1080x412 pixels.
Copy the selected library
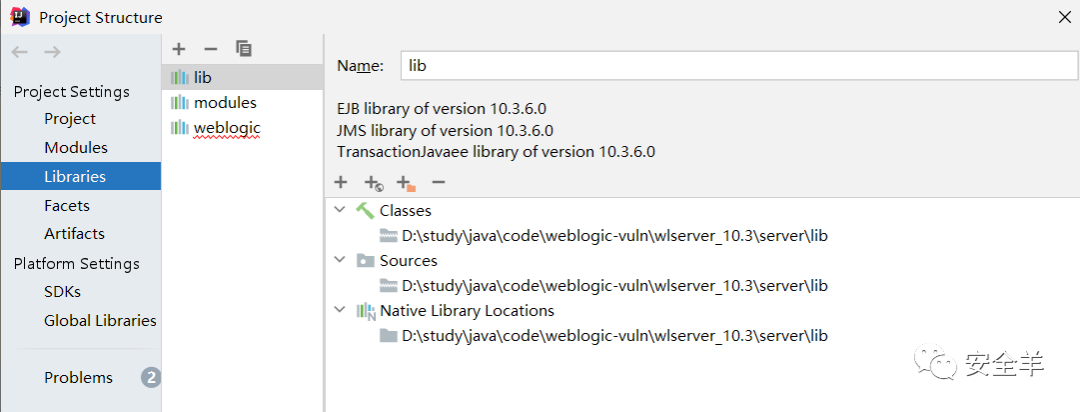(243, 48)
